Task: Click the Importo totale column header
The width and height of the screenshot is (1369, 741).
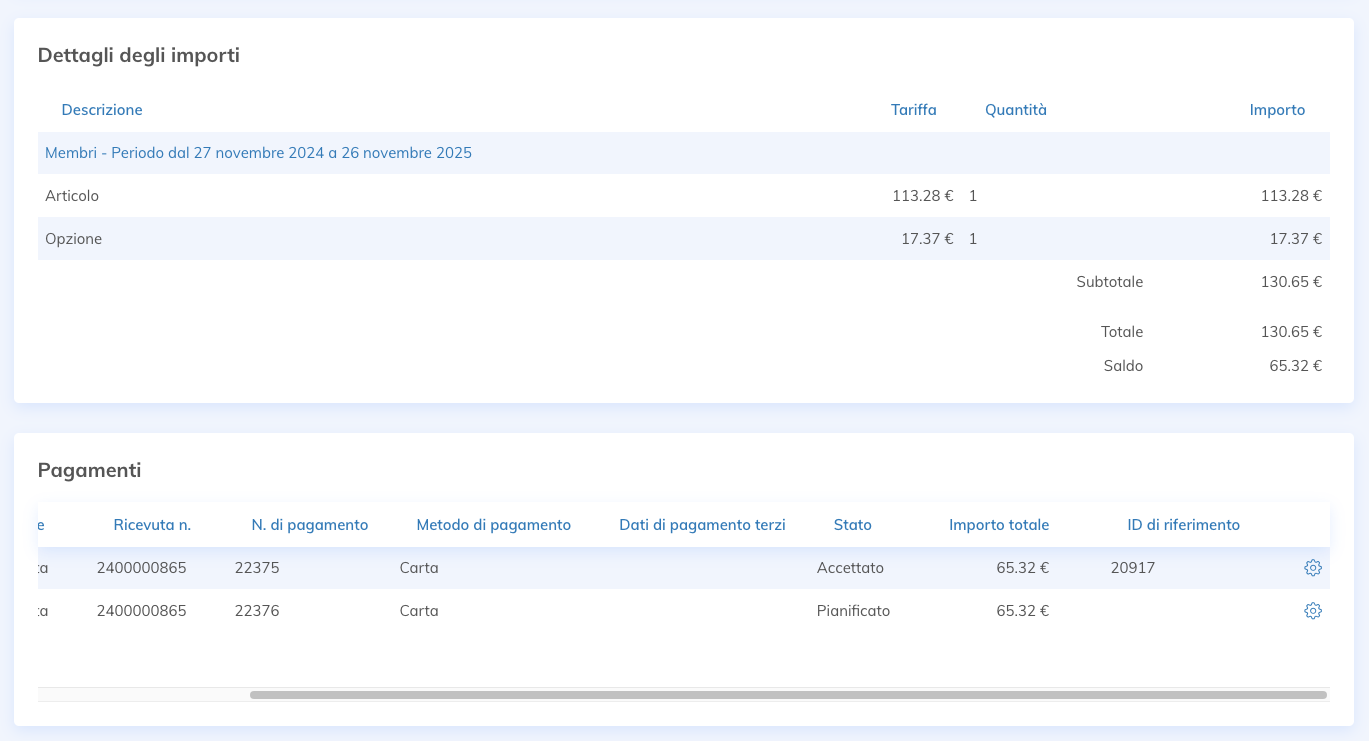Action: point(998,525)
